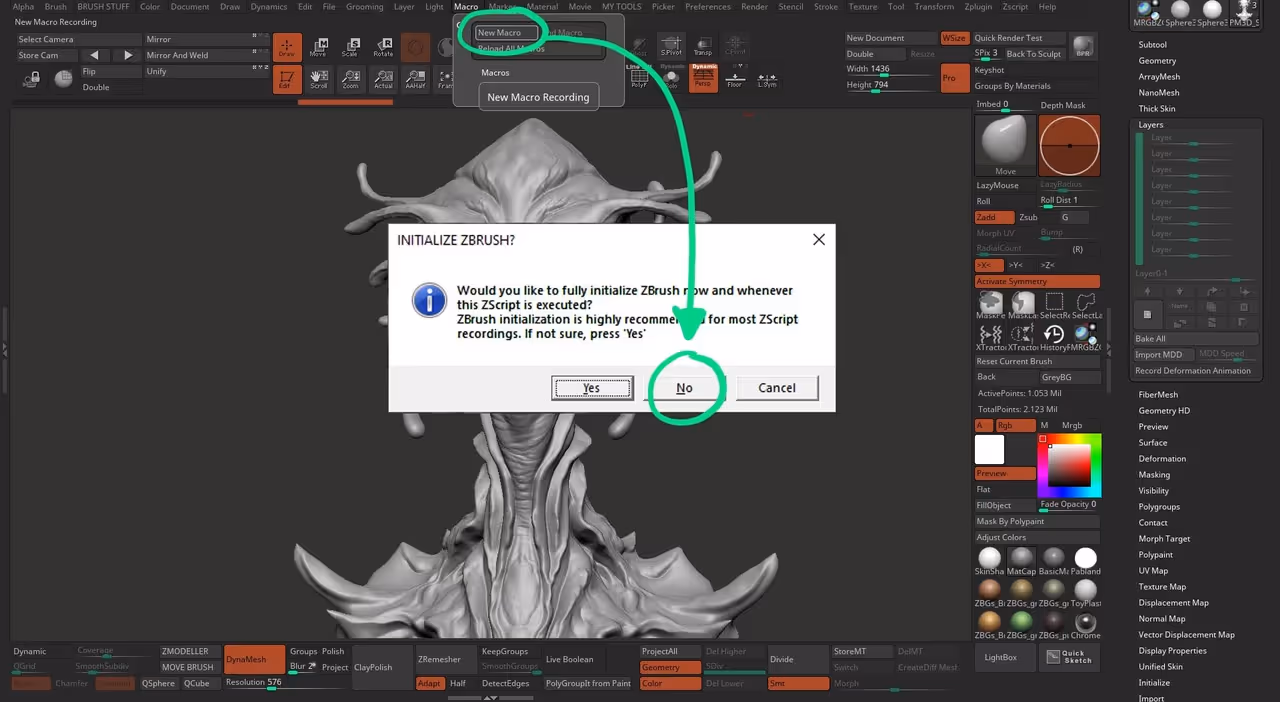Click the Zoom canvas icon
The width and height of the screenshot is (1280, 702).
pyautogui.click(x=350, y=79)
